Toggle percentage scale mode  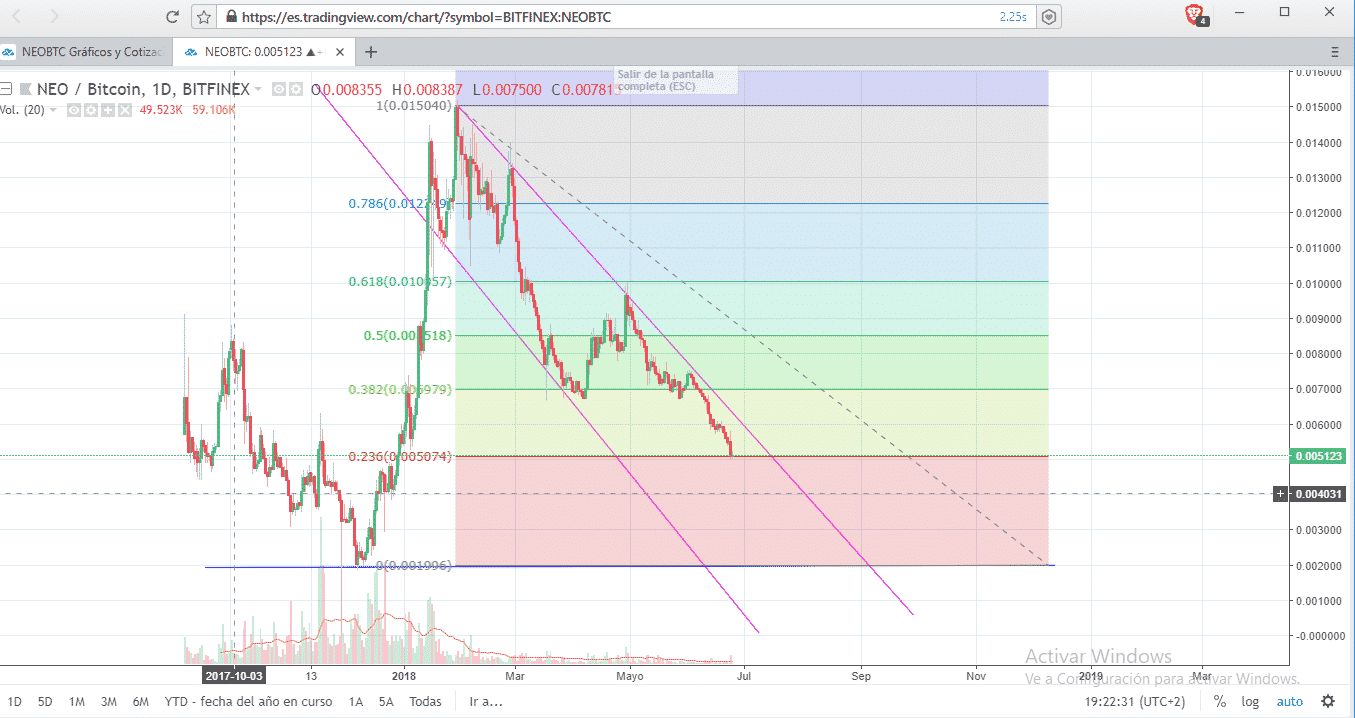coord(1220,701)
